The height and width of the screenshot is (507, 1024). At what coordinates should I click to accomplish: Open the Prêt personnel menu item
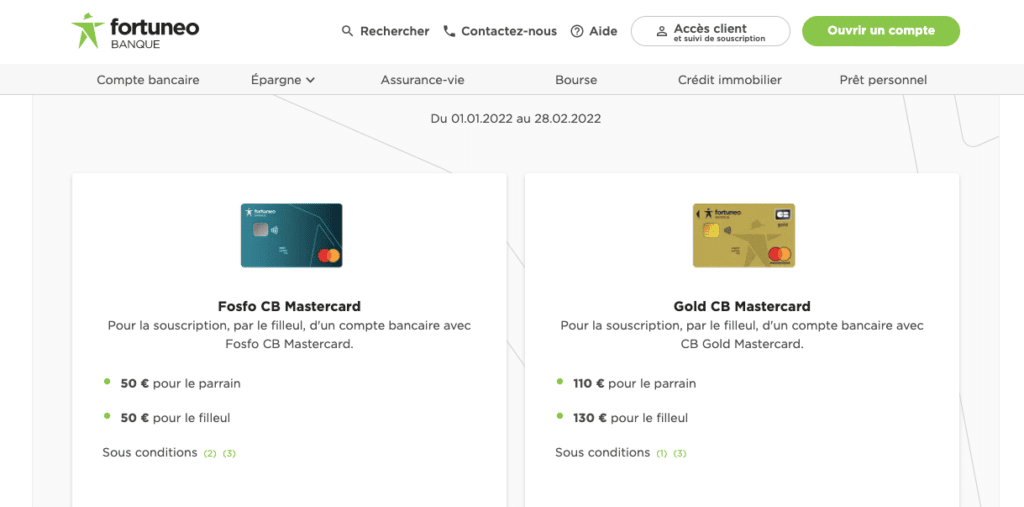coord(883,80)
